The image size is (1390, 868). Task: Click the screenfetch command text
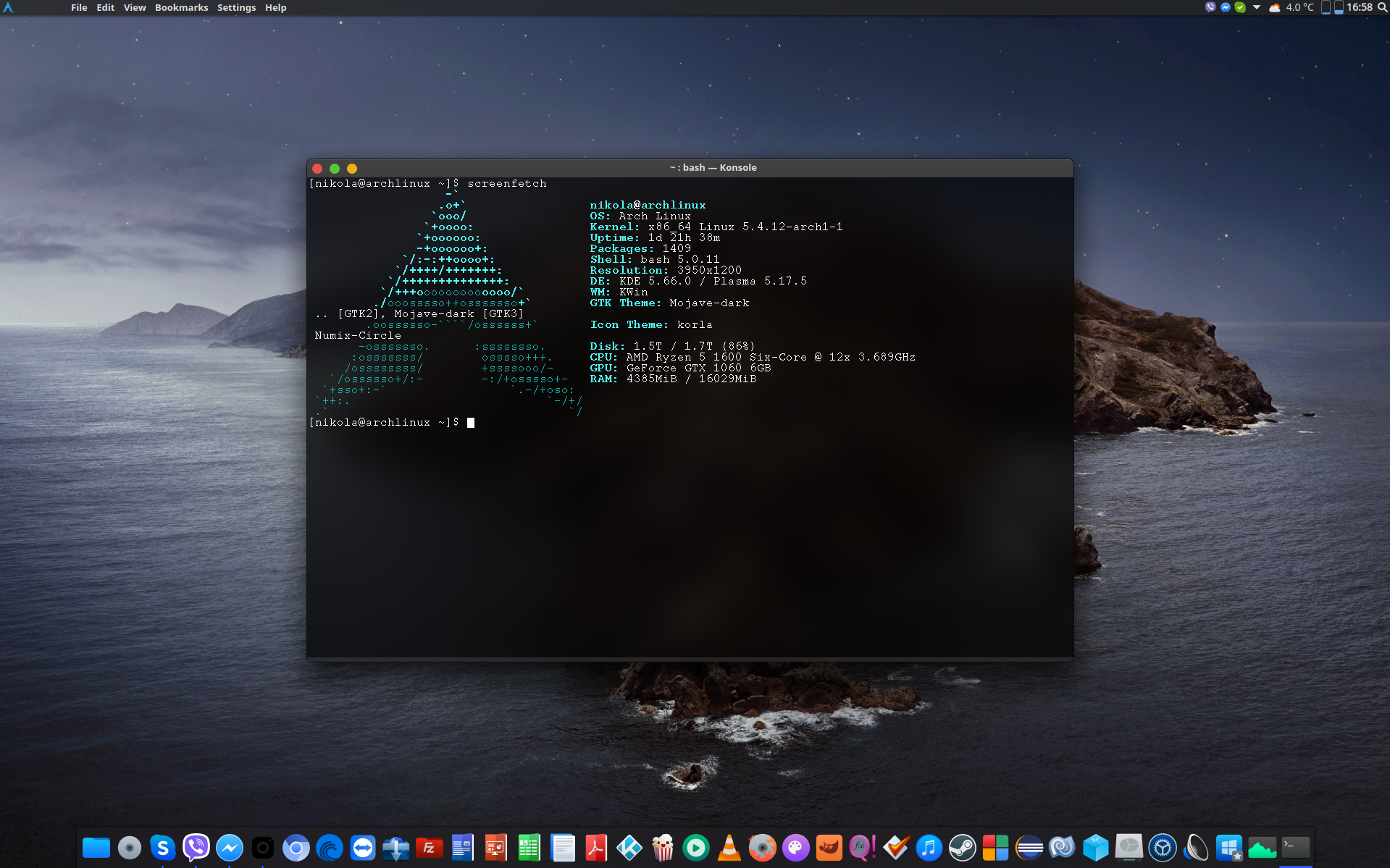click(507, 184)
